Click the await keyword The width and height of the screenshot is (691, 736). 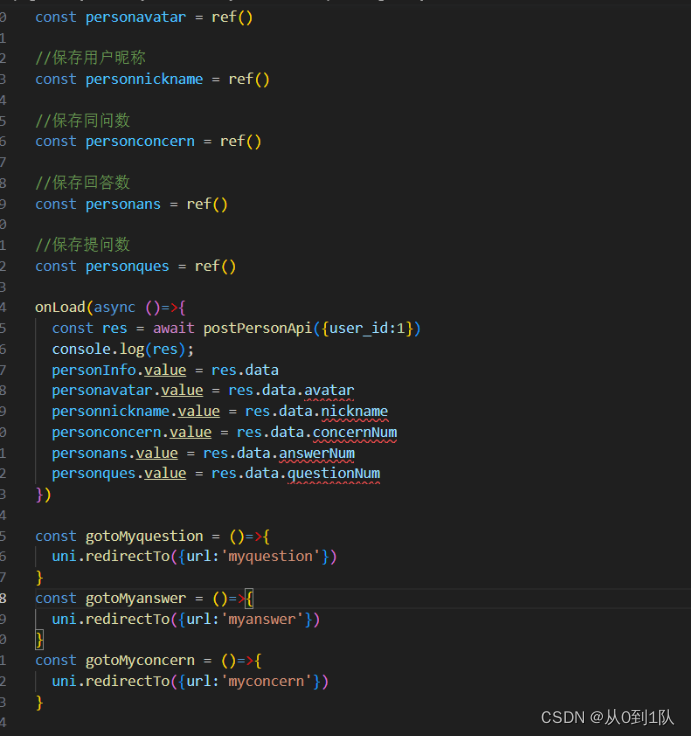174,328
